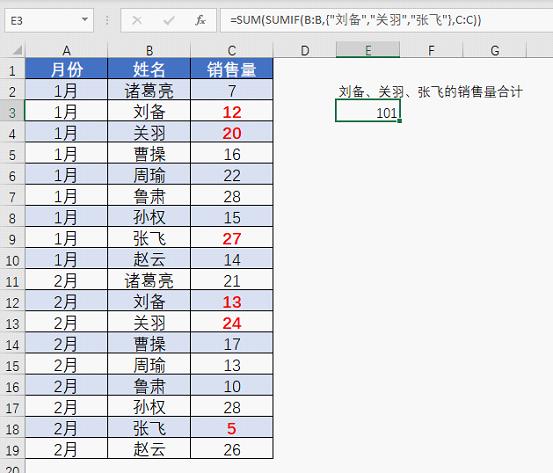Click value 17 in row 14
553x473 pixels.
click(x=232, y=343)
